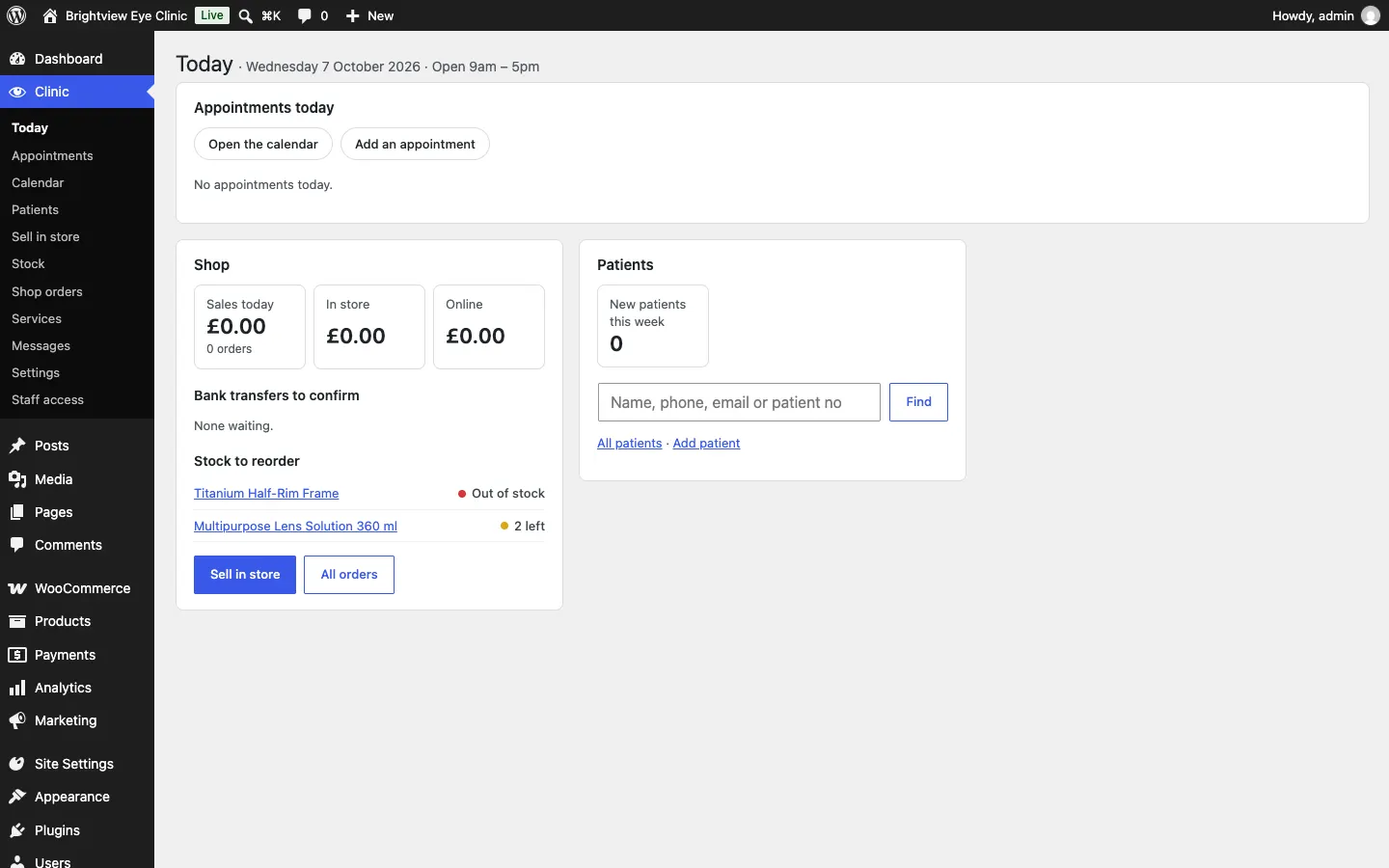Screen dimensions: 1389x868
Task: Click the WooCommerce logo icon
Action: pyautogui.click(x=17, y=588)
